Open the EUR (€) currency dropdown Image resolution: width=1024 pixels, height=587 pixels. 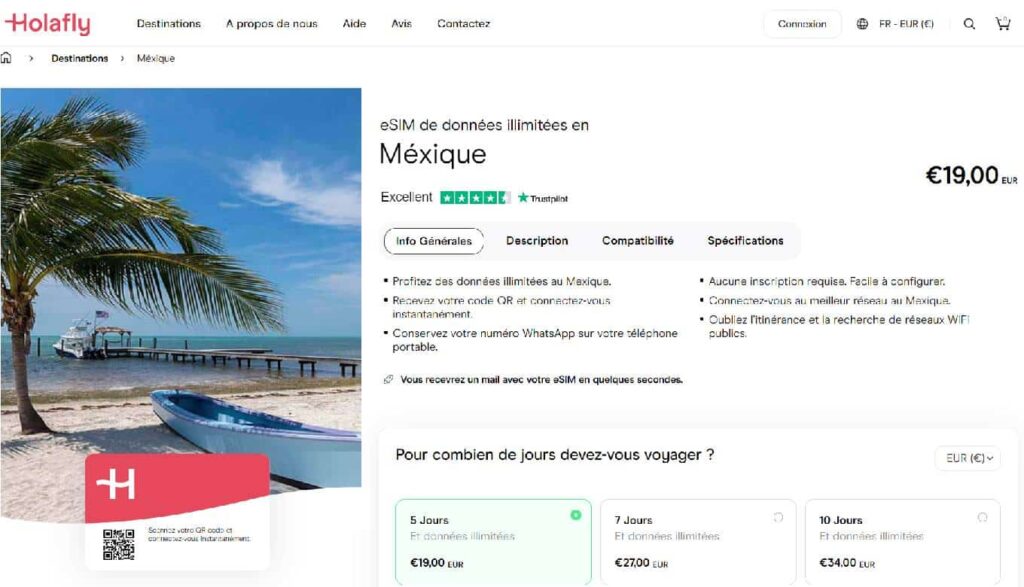pyautogui.click(x=966, y=458)
